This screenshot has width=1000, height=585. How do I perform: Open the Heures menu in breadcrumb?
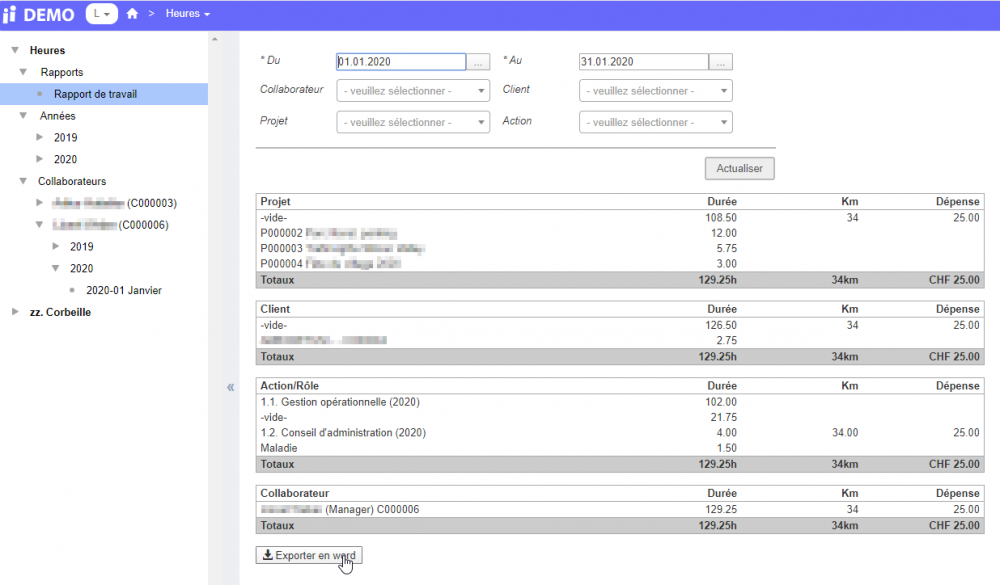pyautogui.click(x=187, y=14)
